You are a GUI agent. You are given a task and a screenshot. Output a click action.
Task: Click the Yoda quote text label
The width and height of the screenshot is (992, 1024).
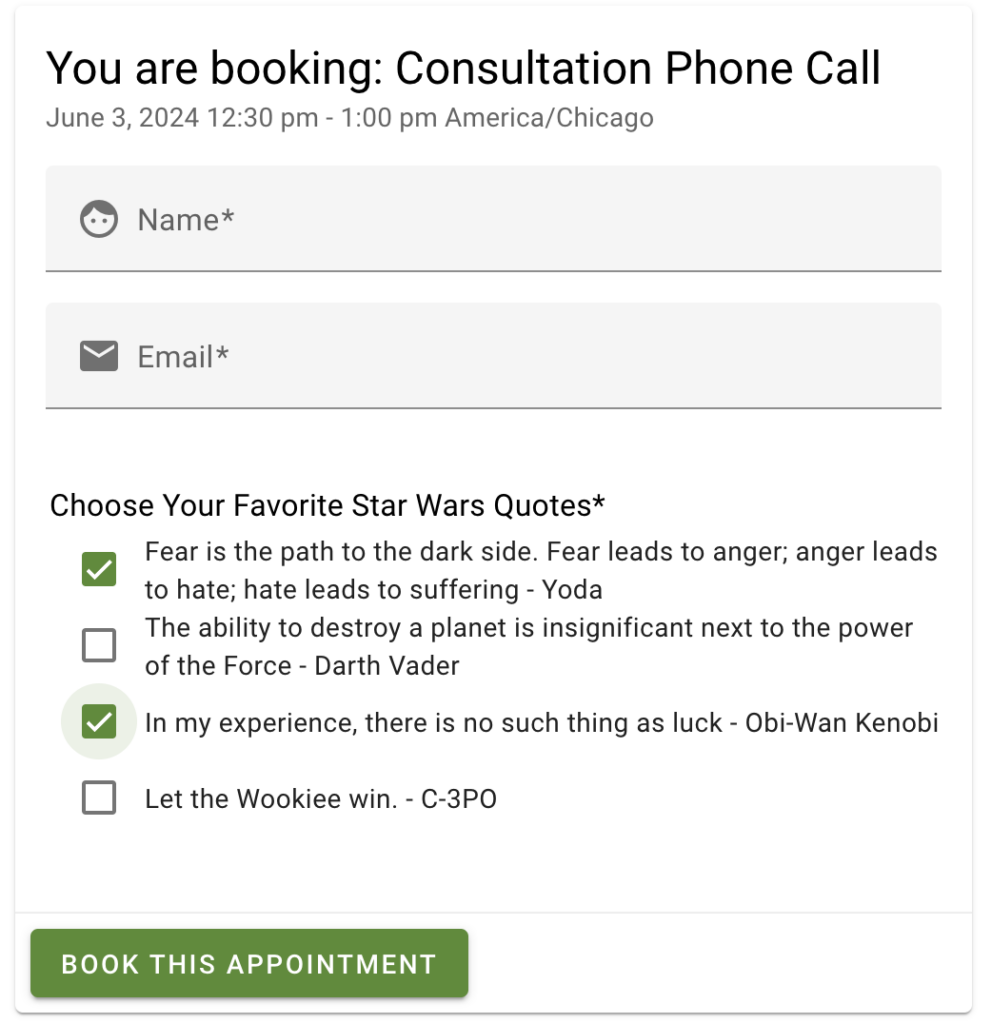(x=540, y=570)
